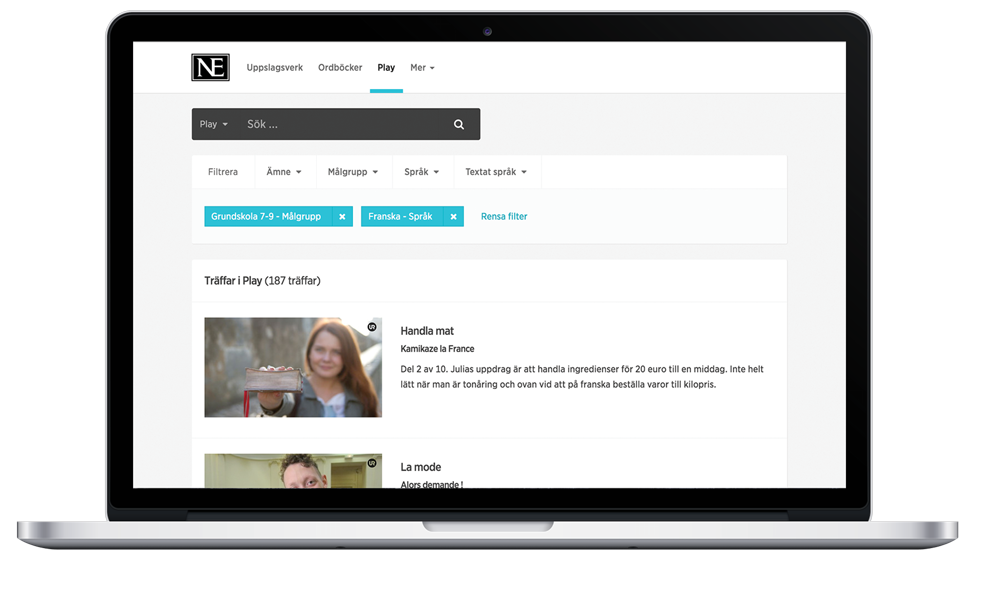
Task: Open the Textat språk filter dropdown
Action: [x=496, y=172]
